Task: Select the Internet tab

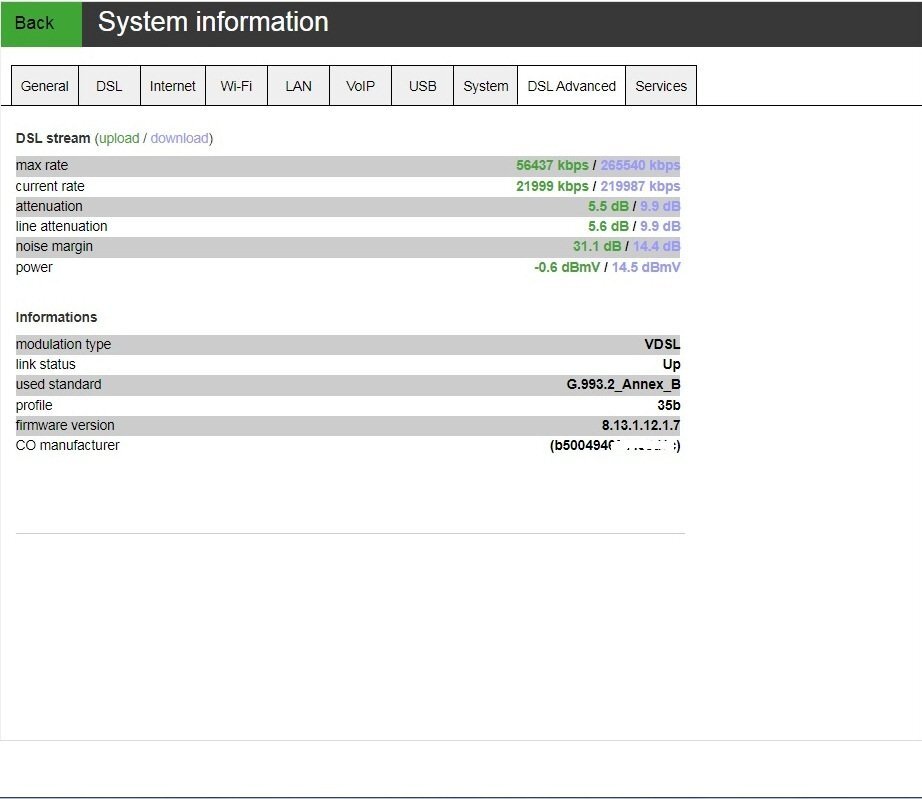Action: click(173, 86)
